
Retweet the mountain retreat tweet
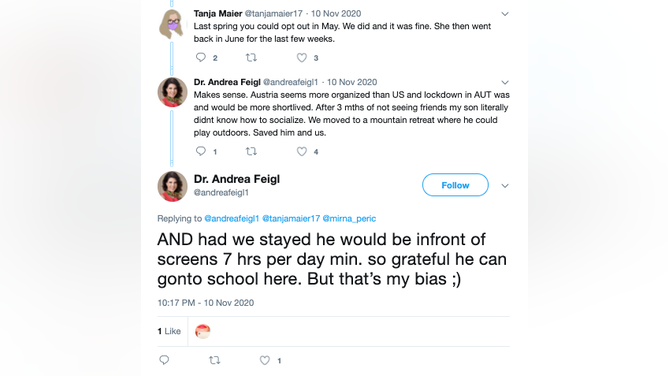tap(251, 151)
